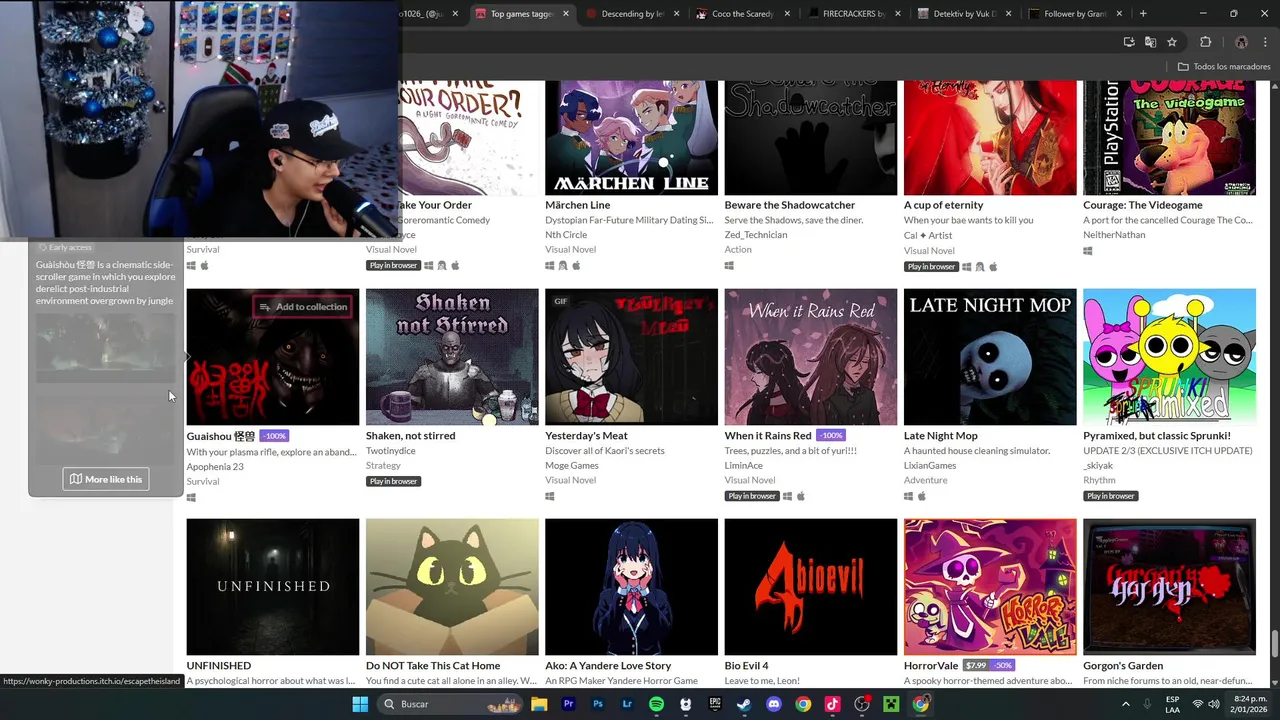The image size is (1280, 720).
Task: Show hidden system tray icons
Action: (x=1126, y=704)
